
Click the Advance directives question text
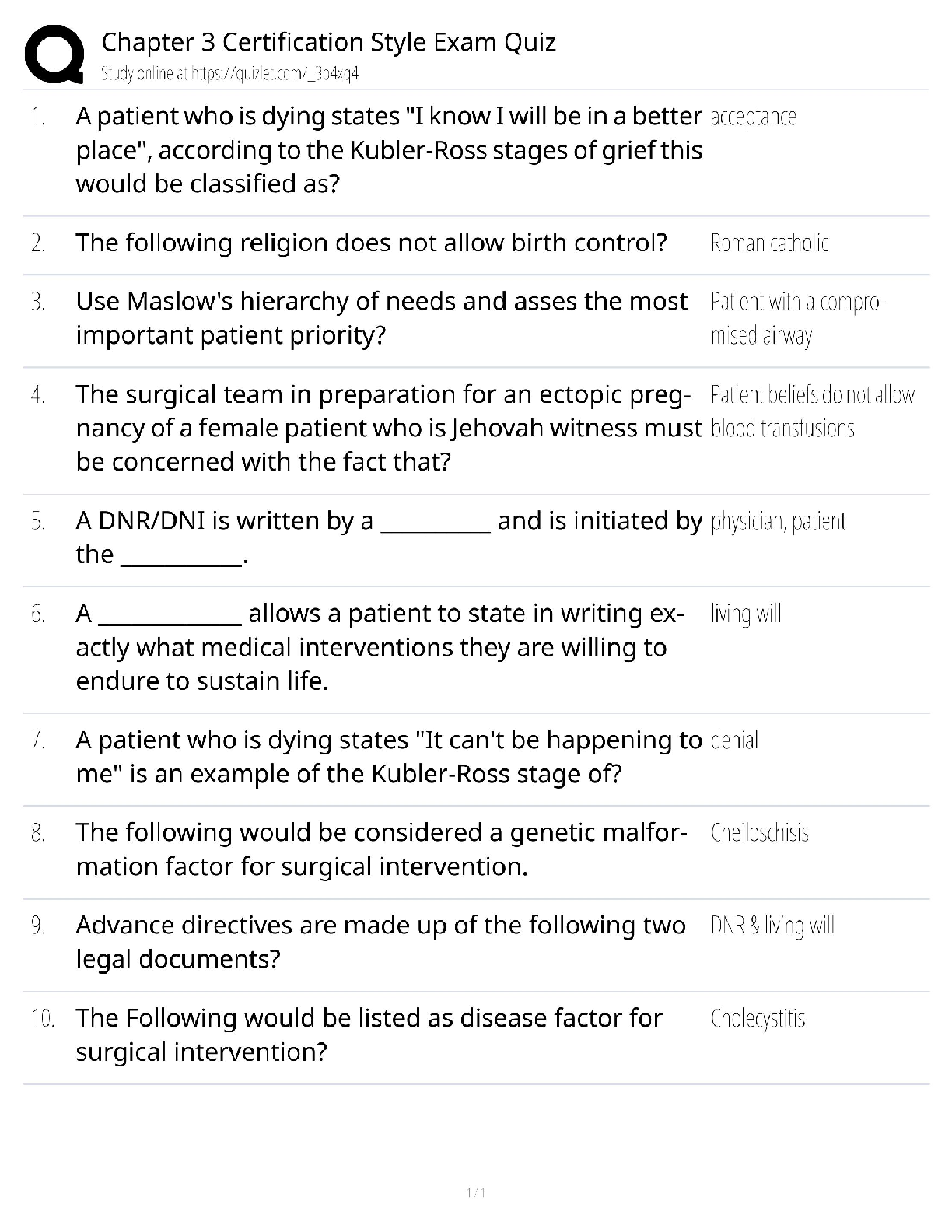coord(380,942)
